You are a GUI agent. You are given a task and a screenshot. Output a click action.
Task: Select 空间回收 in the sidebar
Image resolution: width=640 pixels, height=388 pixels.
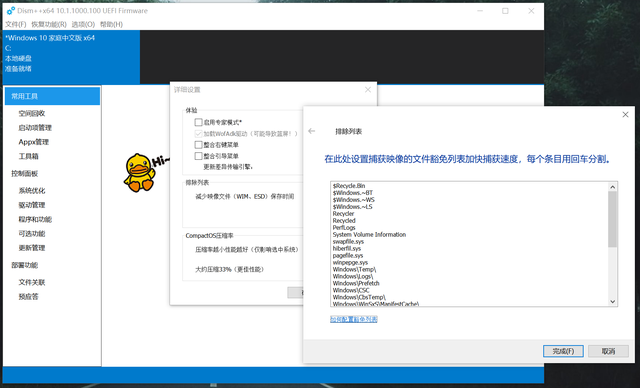(32, 113)
